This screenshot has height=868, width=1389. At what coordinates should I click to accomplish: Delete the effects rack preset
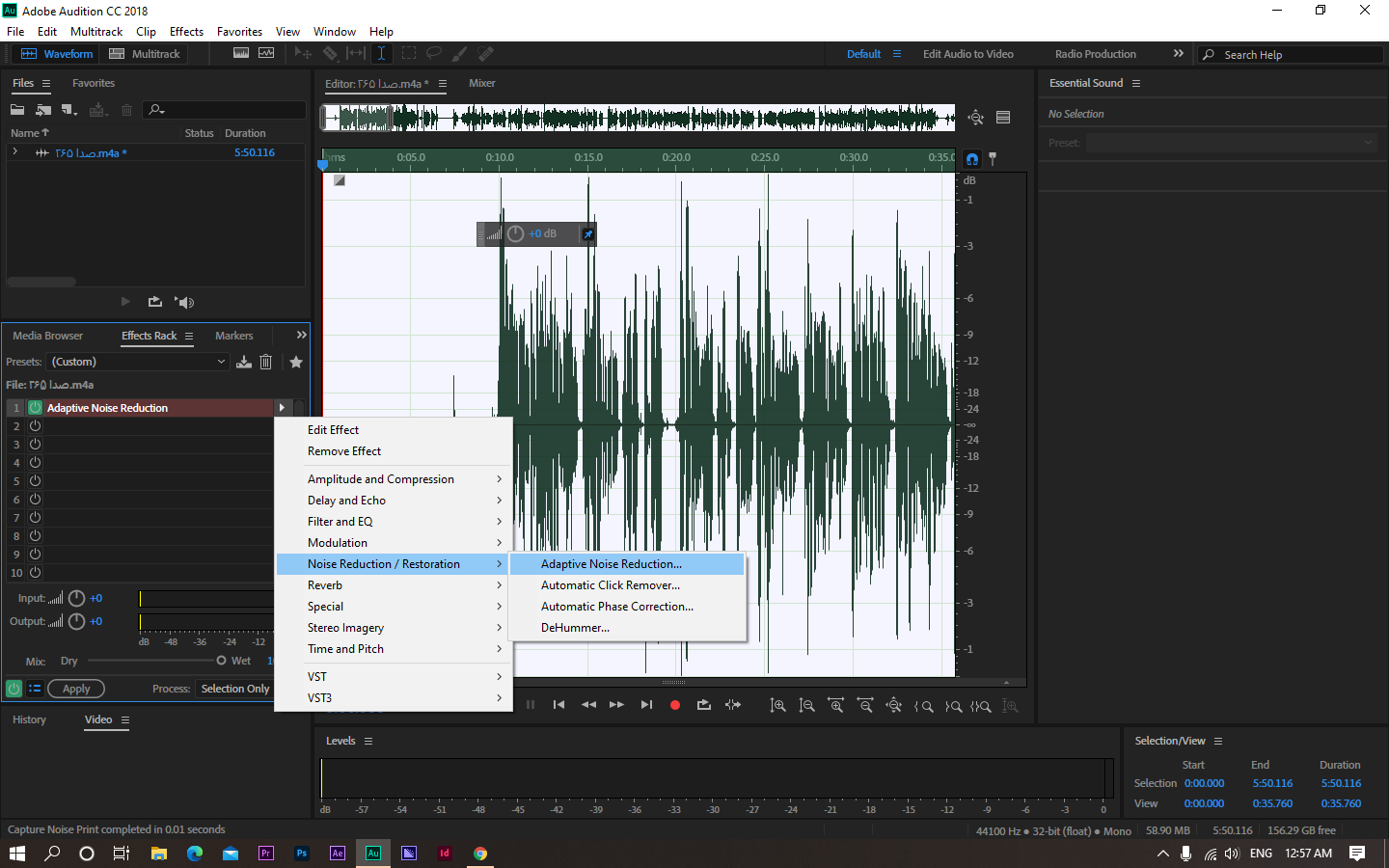point(266,362)
